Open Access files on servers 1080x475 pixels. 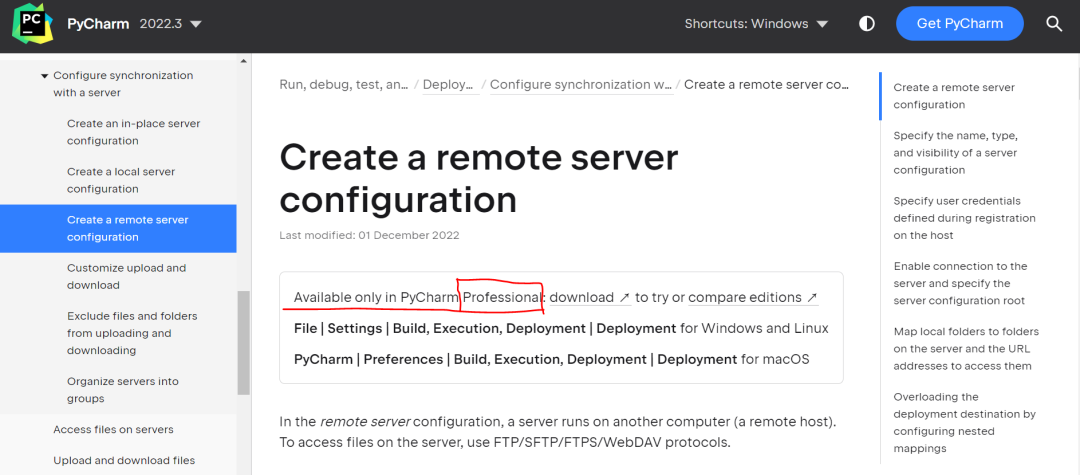[x=114, y=430]
